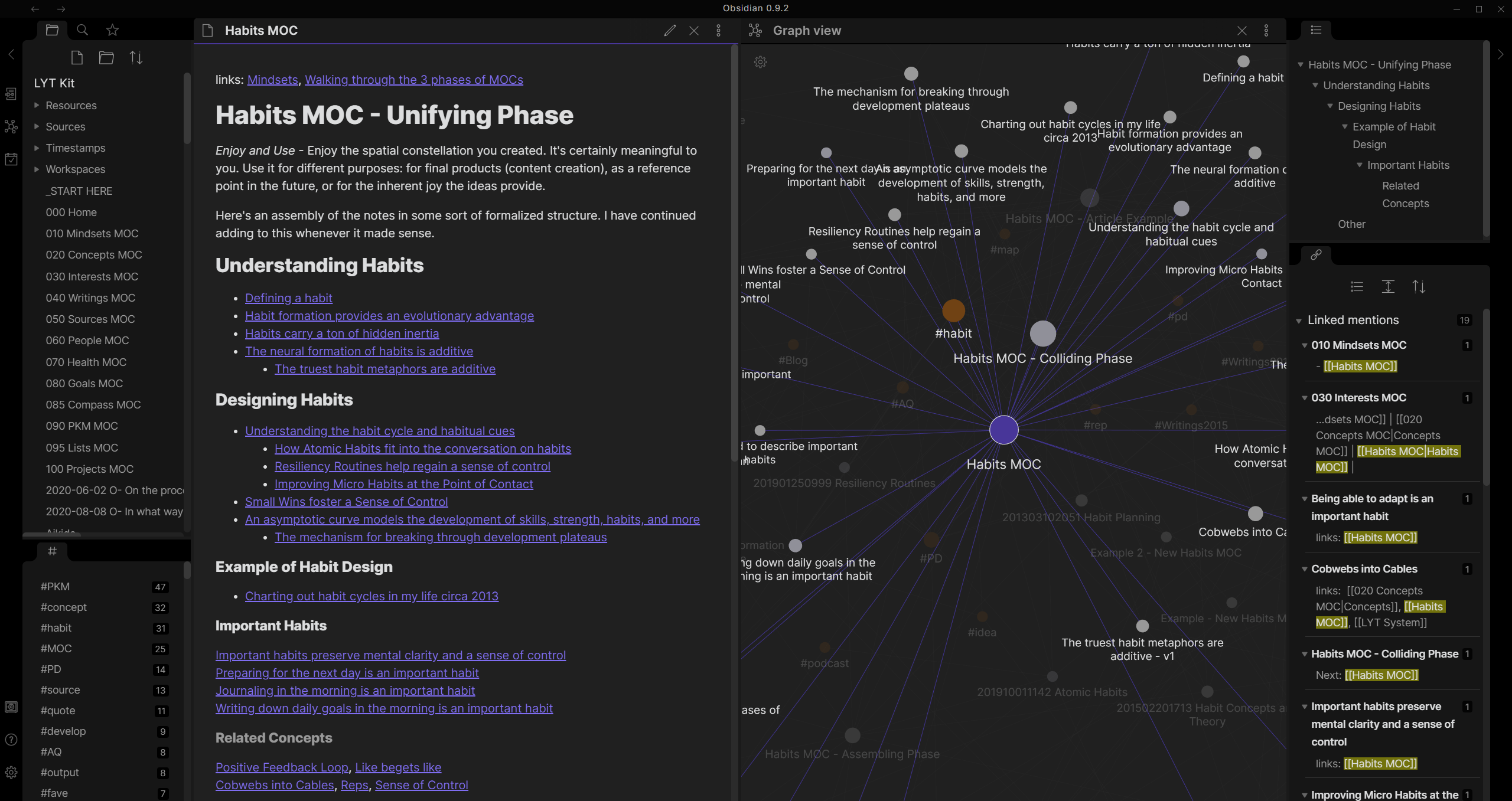Image resolution: width=1512 pixels, height=801 pixels.
Task: Expand the Habits MOC - Unifying Phase tree
Action: click(x=1302, y=63)
